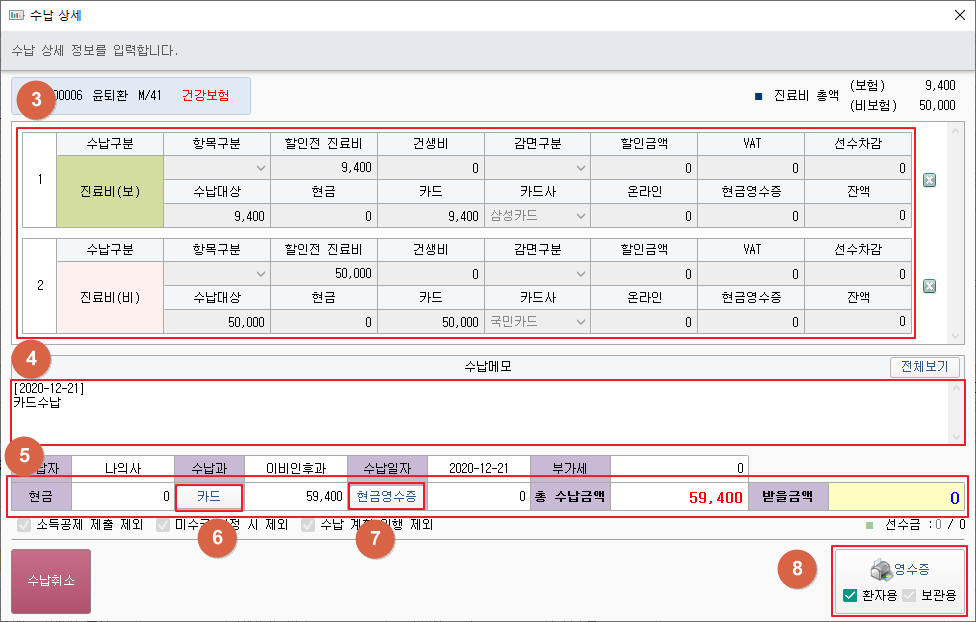The image size is (976, 622).
Task: Click the 현금 amount field in the bottom row
Action: 122,496
